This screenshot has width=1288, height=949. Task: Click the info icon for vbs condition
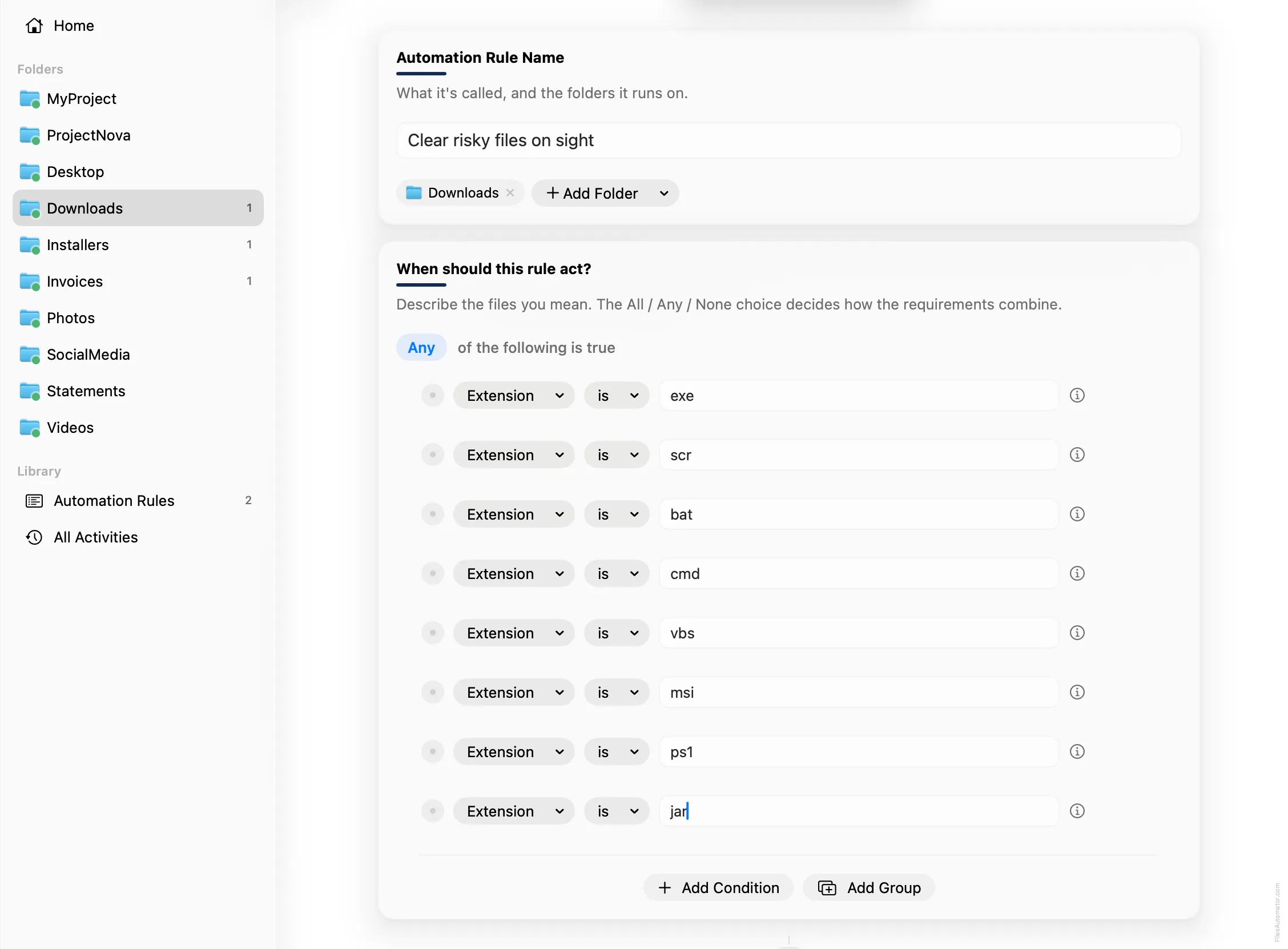pos(1077,633)
